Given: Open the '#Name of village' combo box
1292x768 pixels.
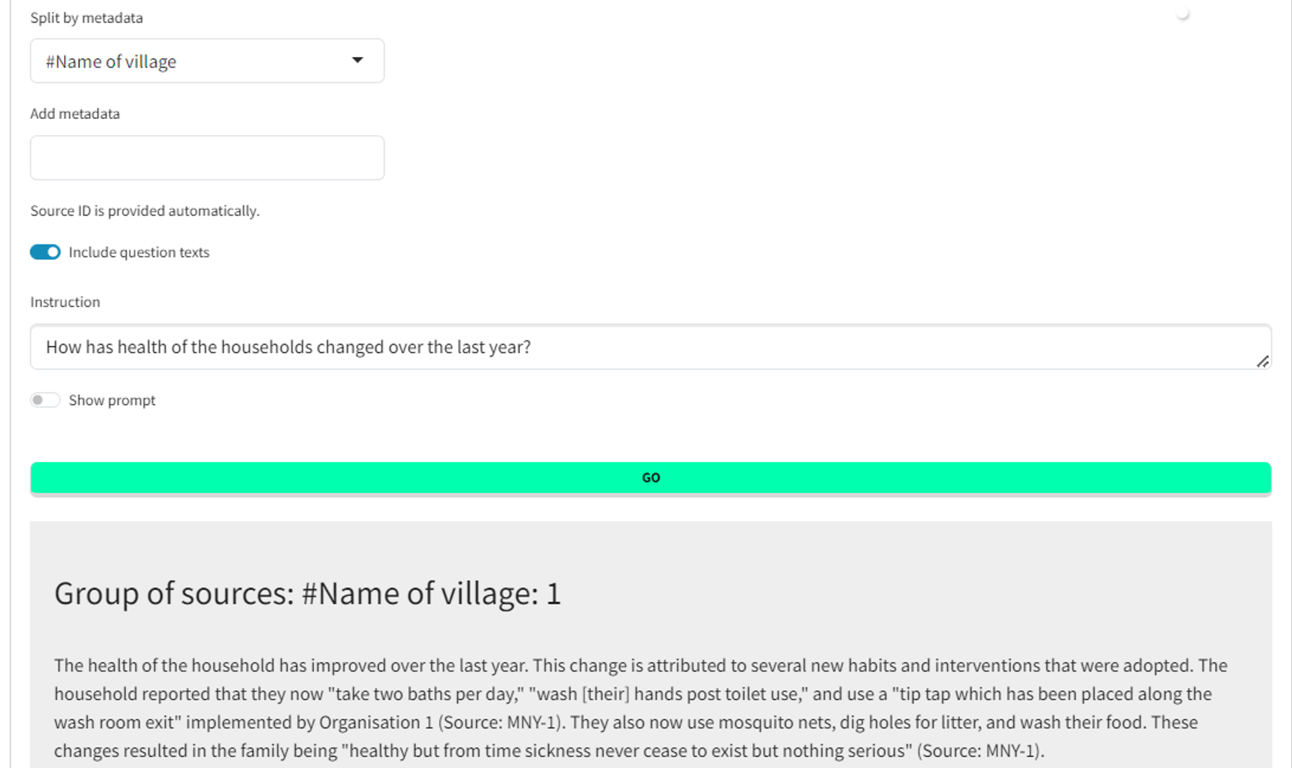Looking at the screenshot, I should (x=207, y=61).
